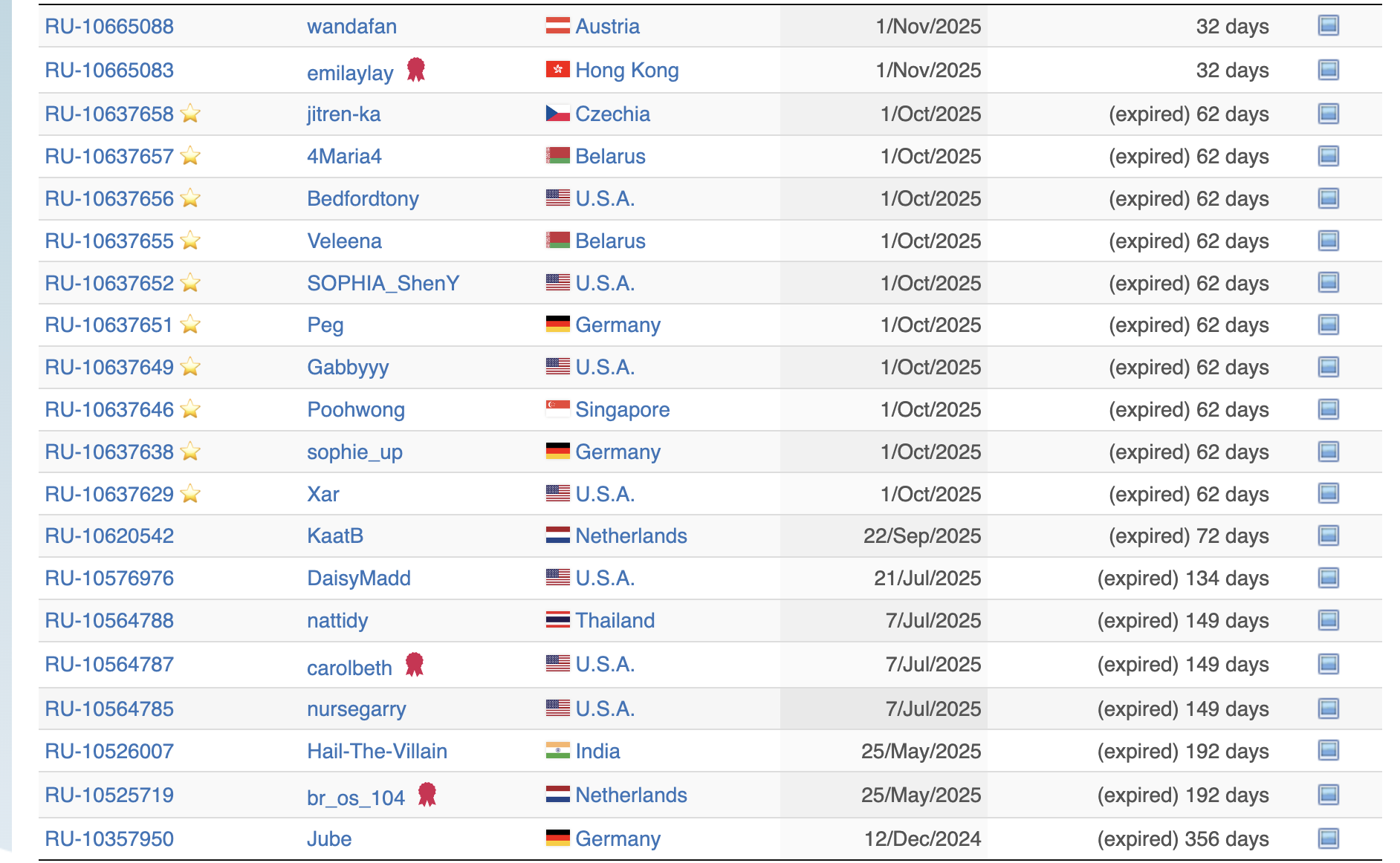The height and width of the screenshot is (863, 1400).
Task: Visit SOPHIA_ShenY's profile
Action: [383, 283]
